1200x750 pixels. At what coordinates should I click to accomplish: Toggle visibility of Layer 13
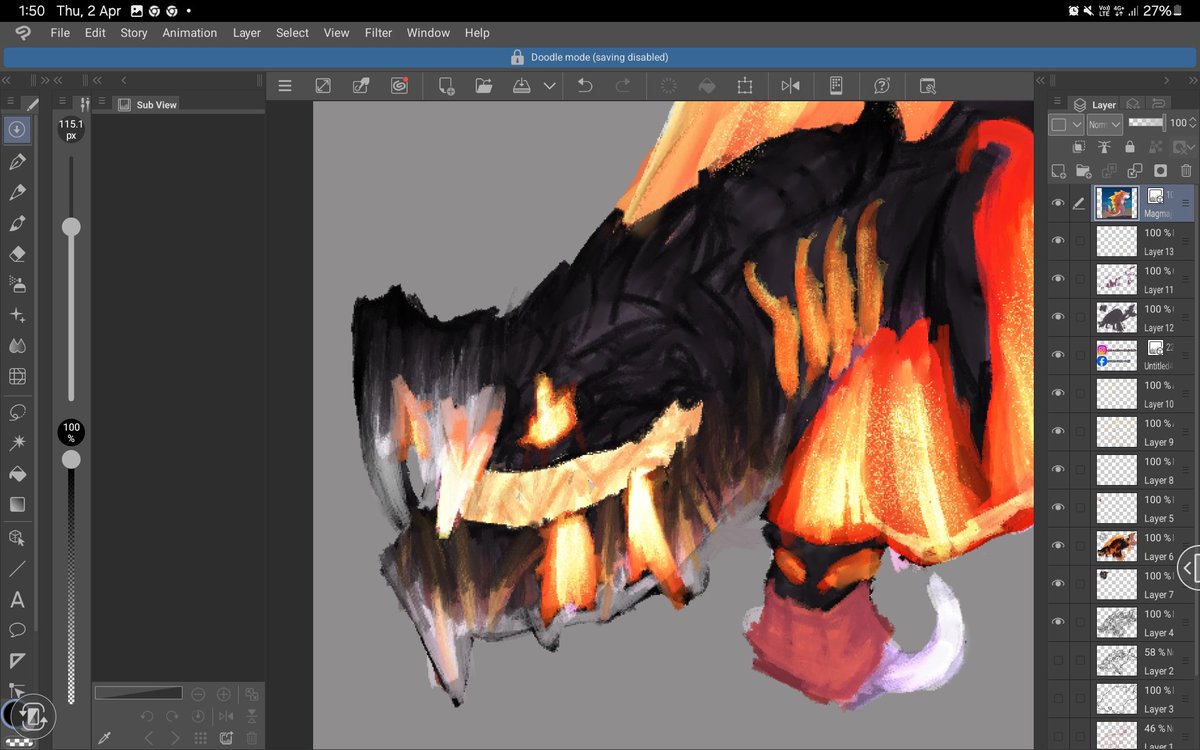point(1059,240)
